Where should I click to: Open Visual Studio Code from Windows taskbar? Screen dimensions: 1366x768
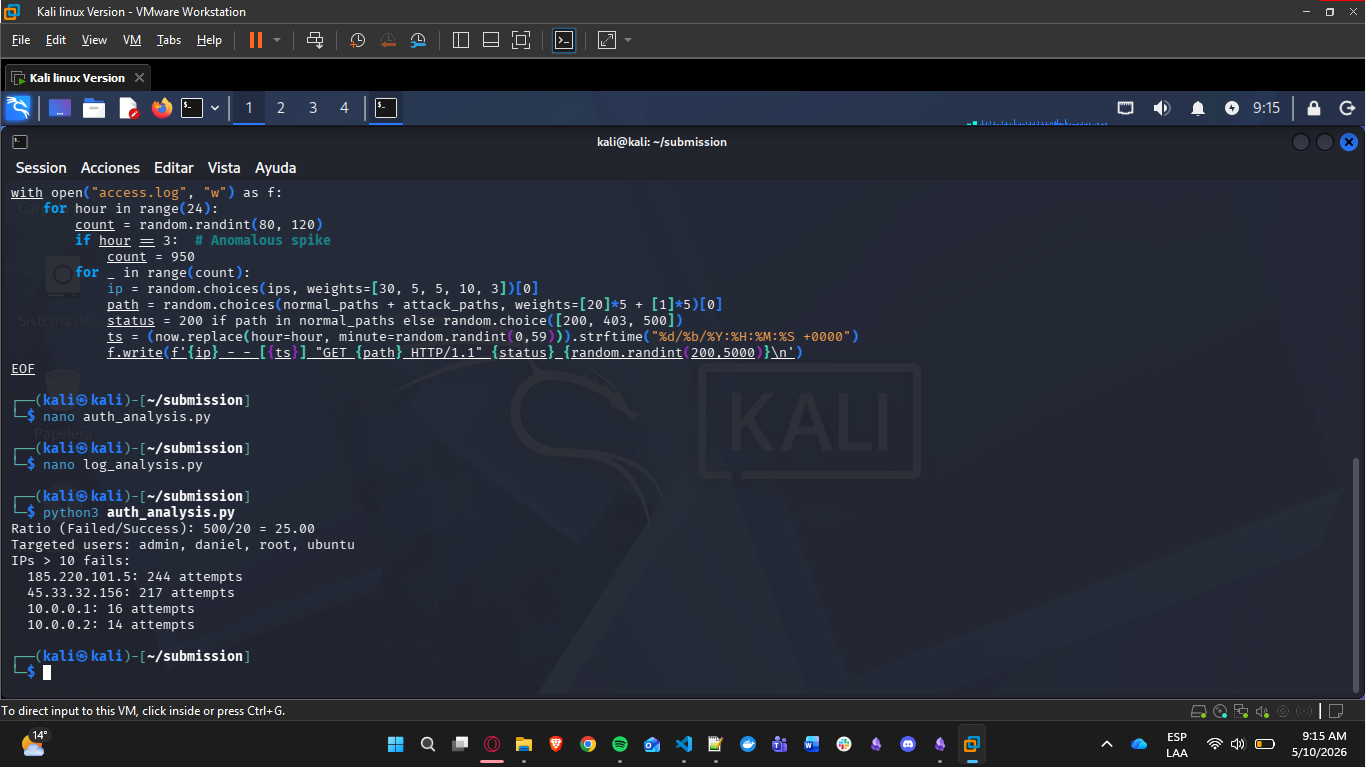(684, 744)
